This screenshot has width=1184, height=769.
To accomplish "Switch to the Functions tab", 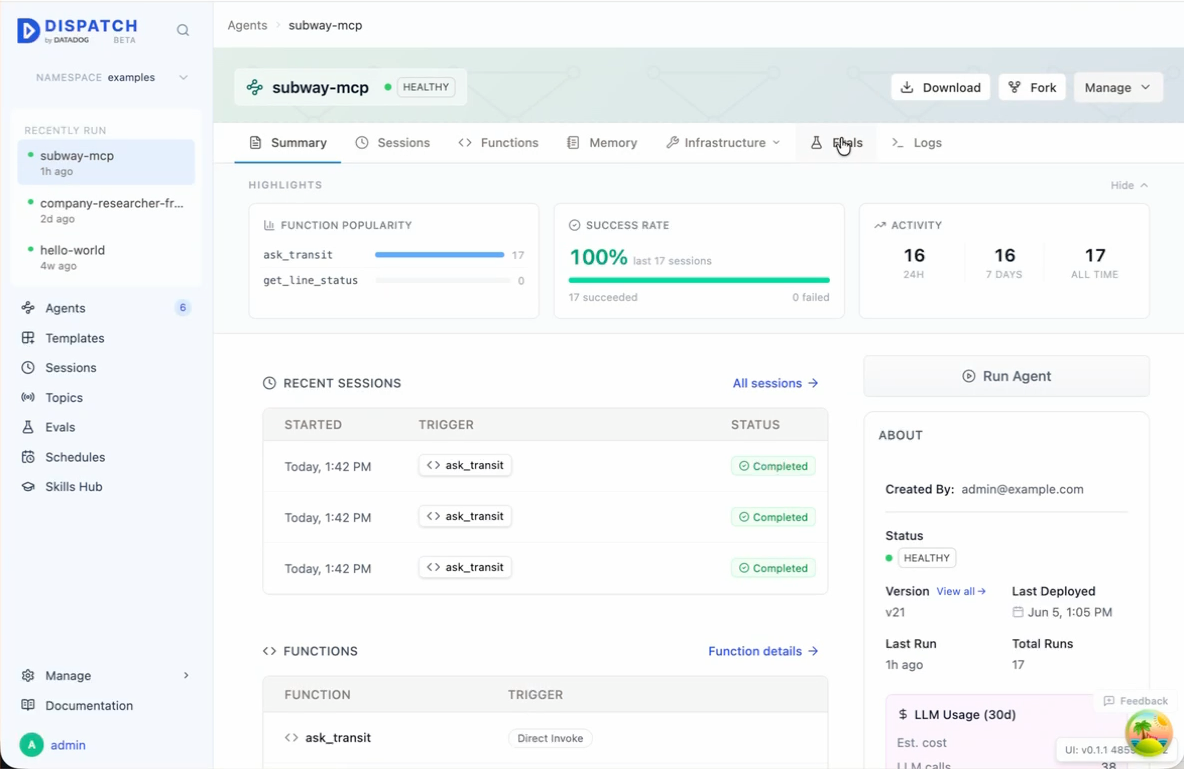I will point(498,143).
